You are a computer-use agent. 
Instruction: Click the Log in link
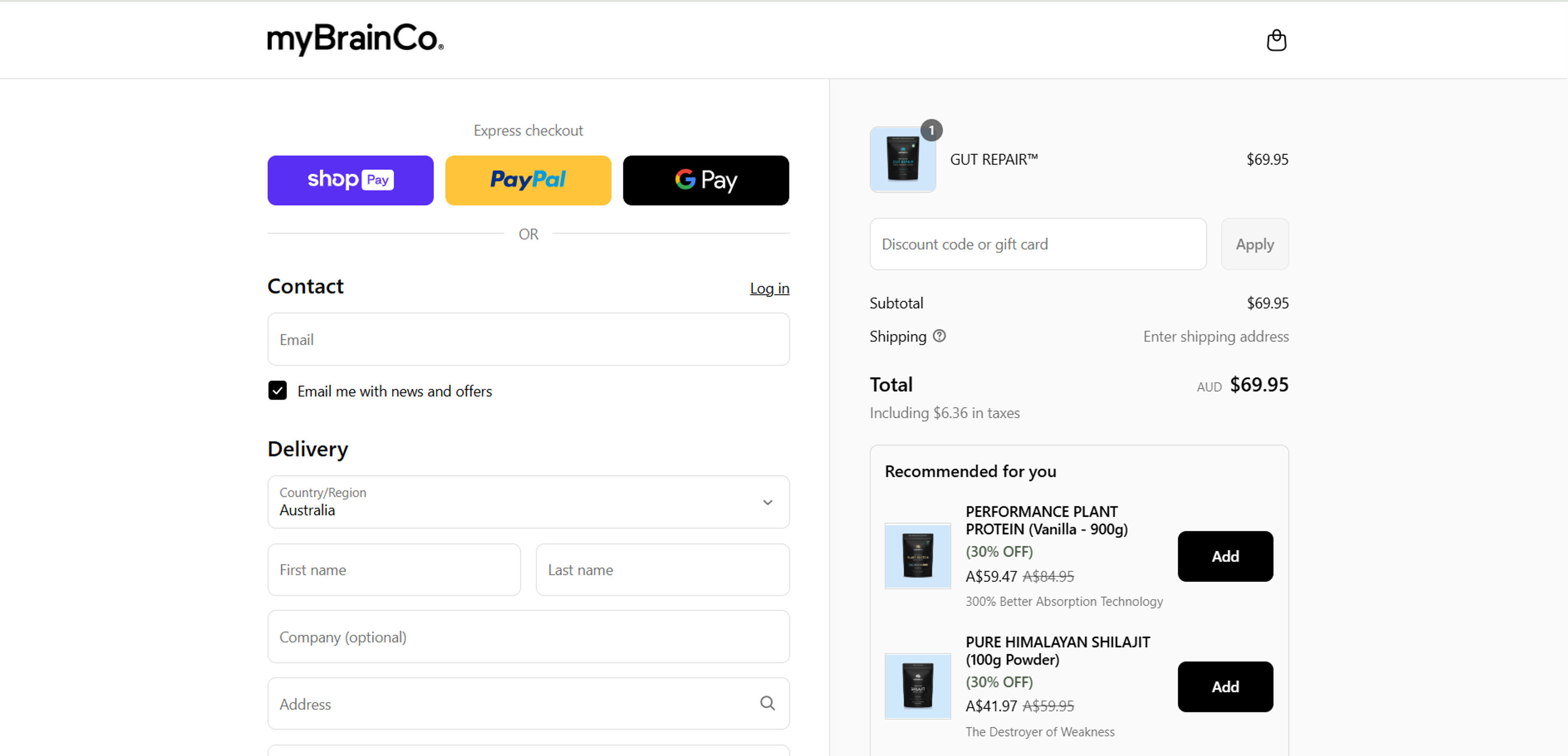(x=769, y=288)
